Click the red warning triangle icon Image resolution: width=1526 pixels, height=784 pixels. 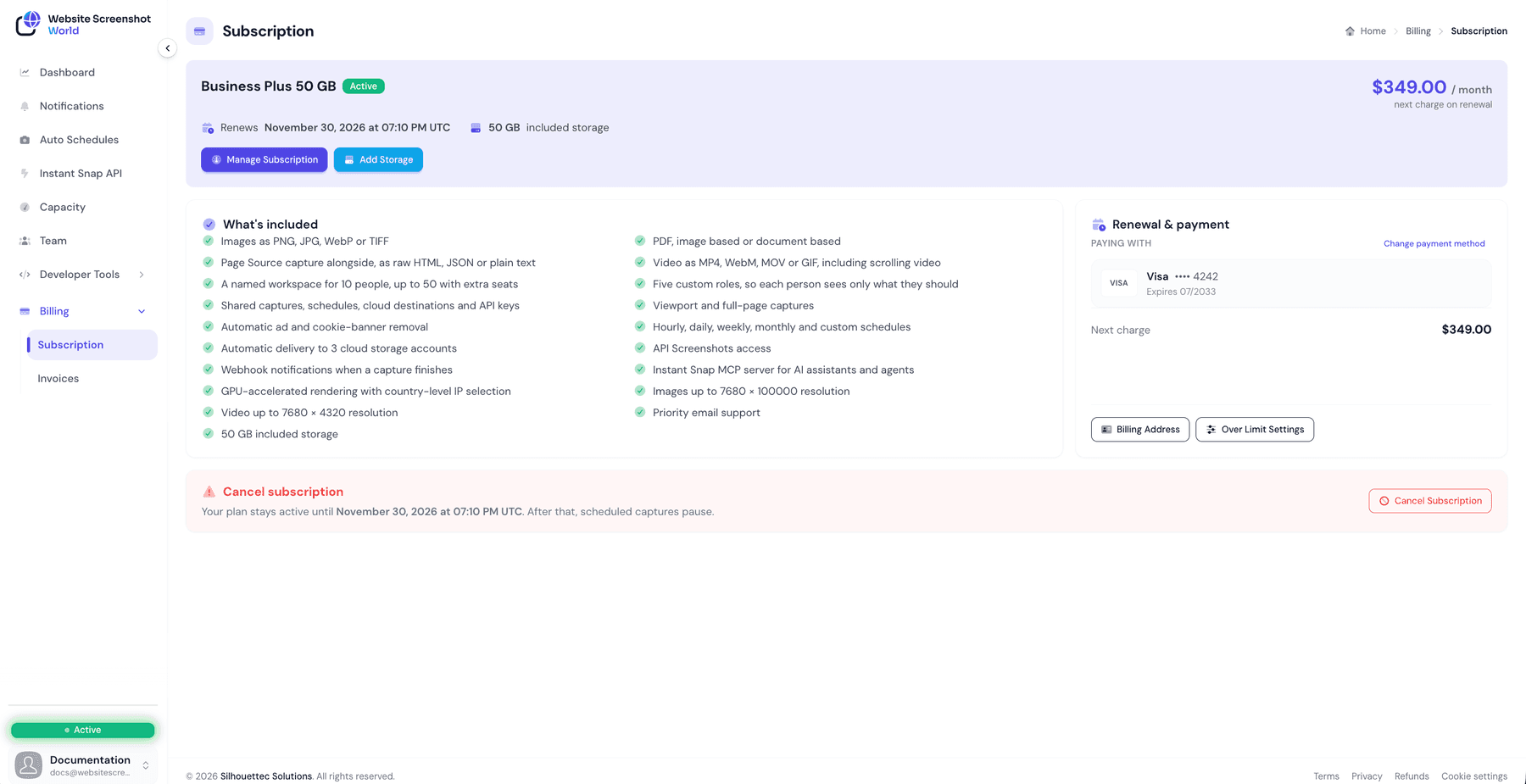(x=209, y=492)
